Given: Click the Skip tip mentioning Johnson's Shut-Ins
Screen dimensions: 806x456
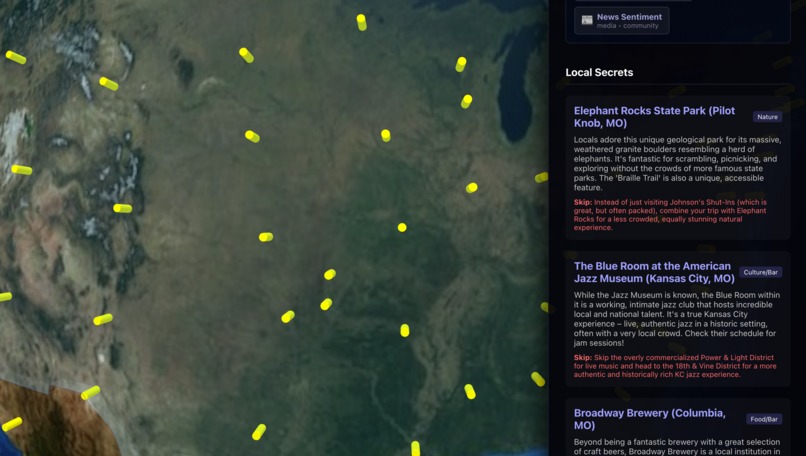Looking at the screenshot, I should 670,215.
